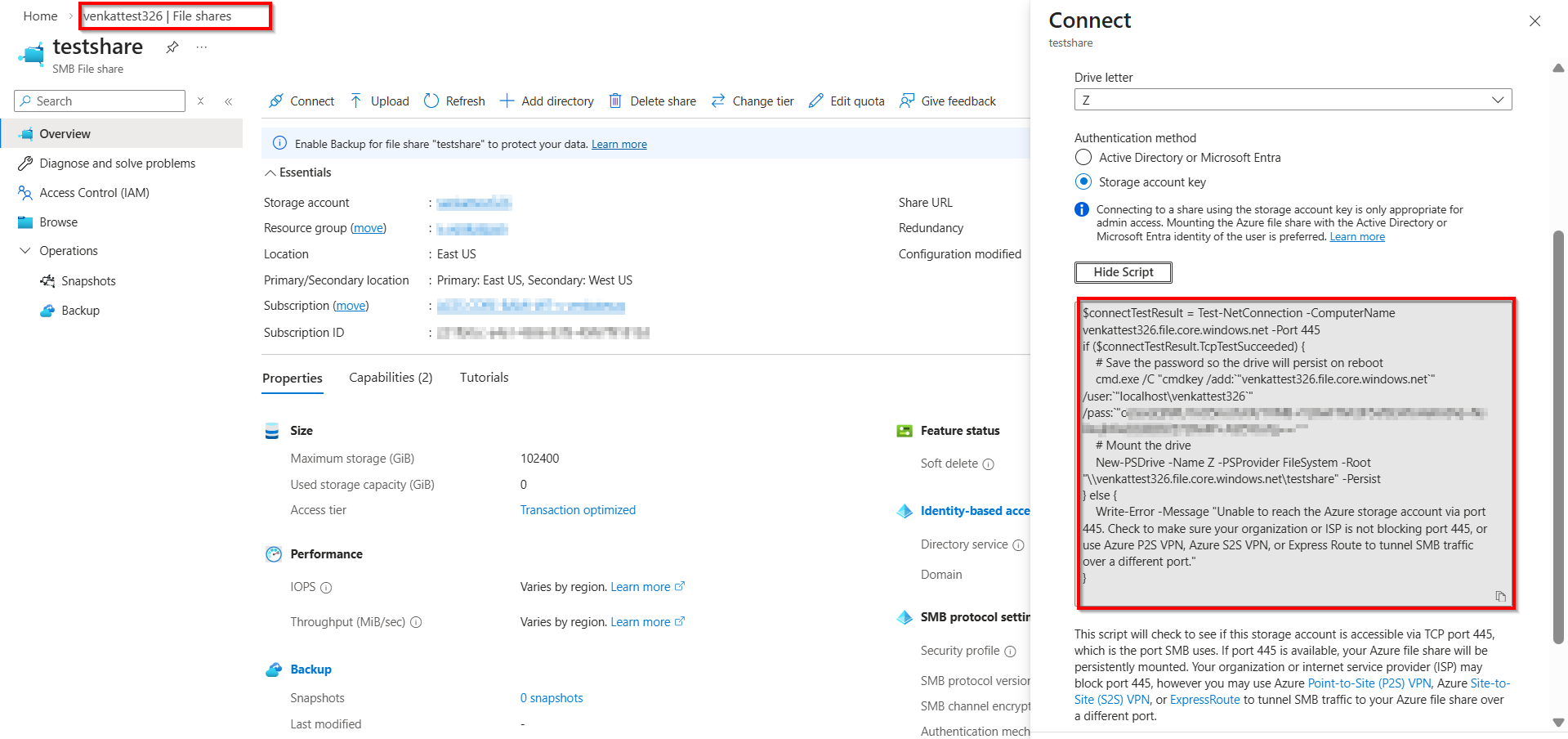Click the info icon next to IOPS
1568x739 pixels.
[x=326, y=588]
